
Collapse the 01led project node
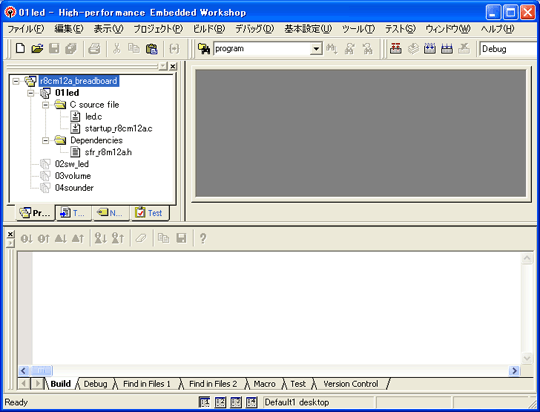[x=31, y=93]
